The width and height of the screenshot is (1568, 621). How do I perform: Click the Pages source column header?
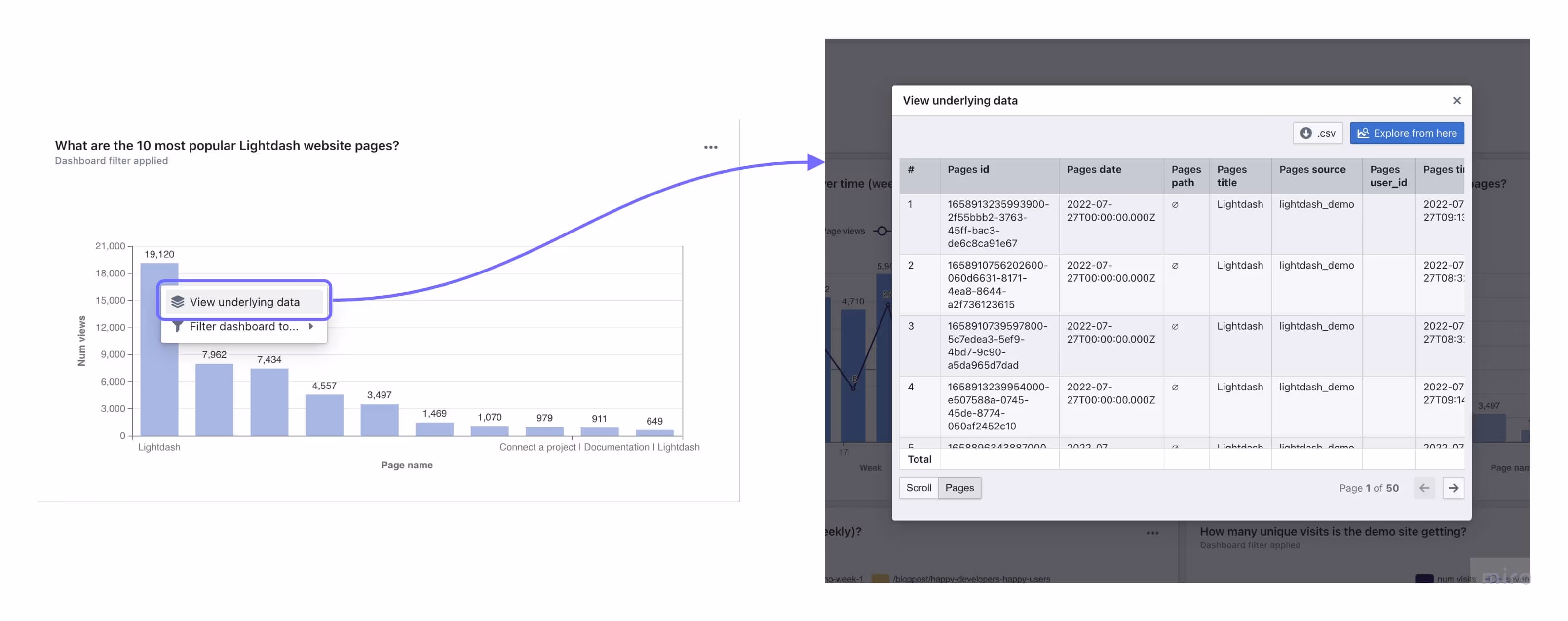1312,170
